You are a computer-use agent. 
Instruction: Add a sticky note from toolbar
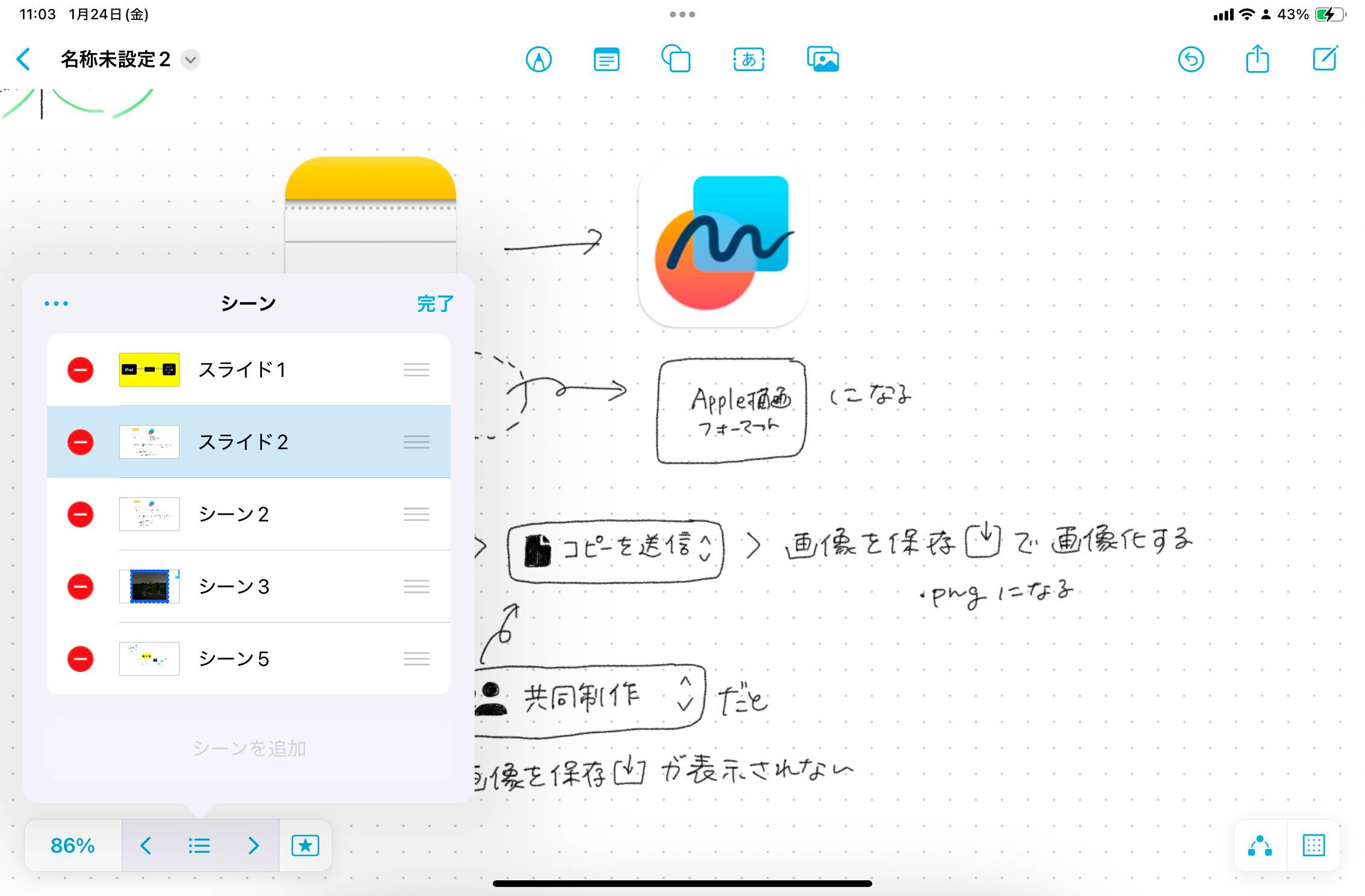[606, 60]
